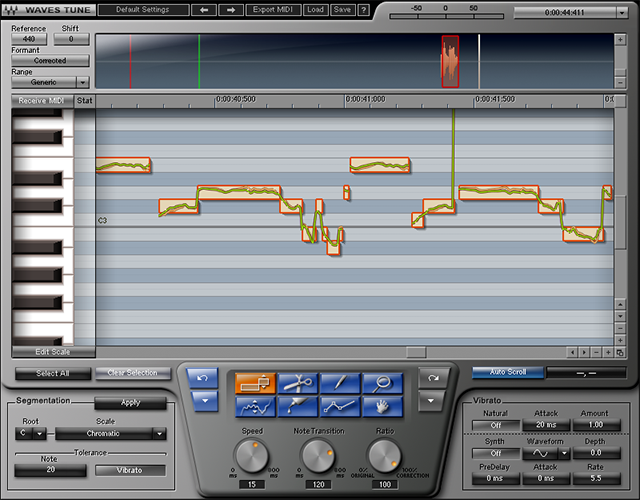Toggle the Formant Corrected button
Viewport: 640px width, 500px height.
(50, 60)
